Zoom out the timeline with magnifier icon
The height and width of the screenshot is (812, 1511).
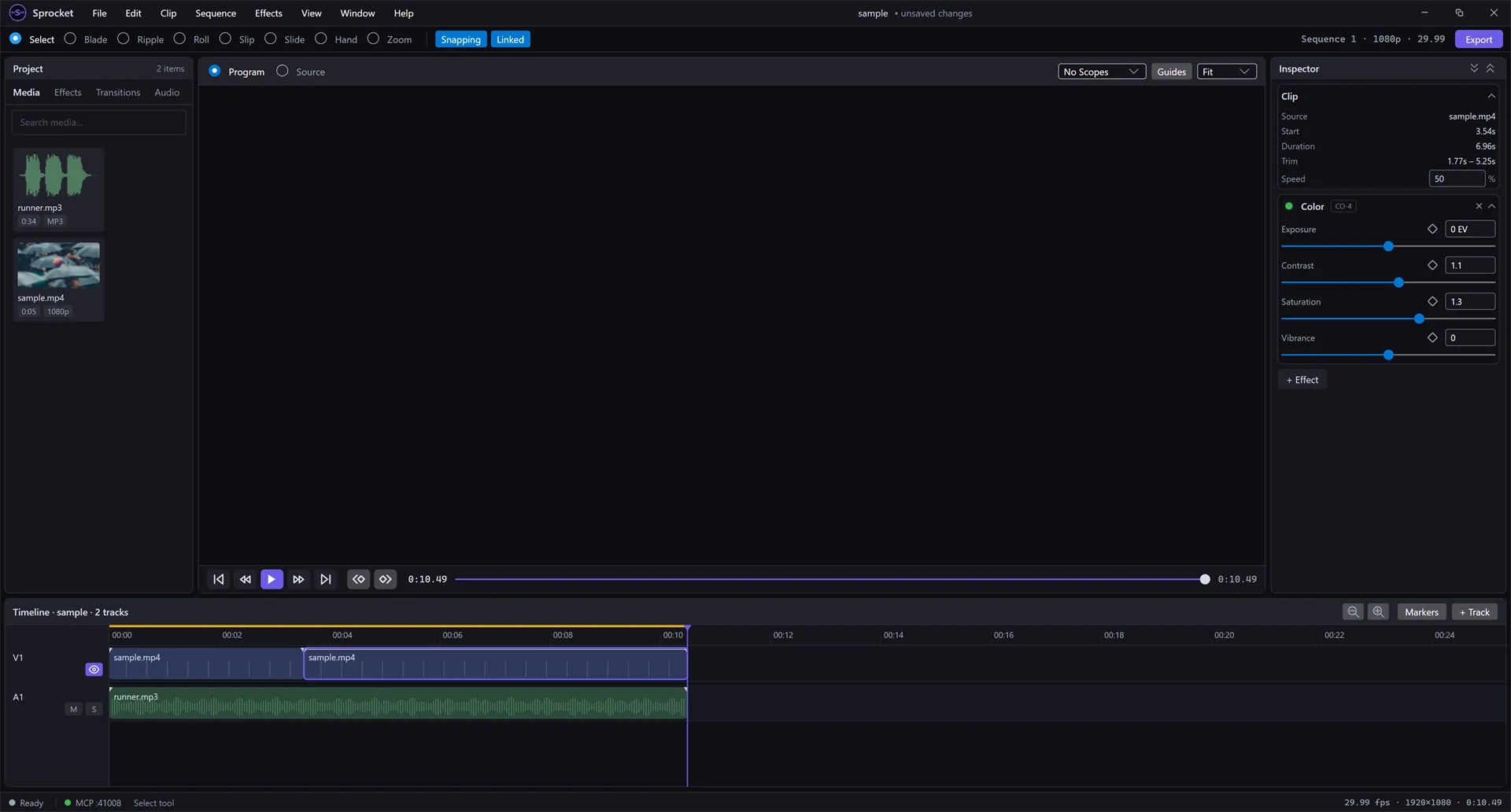click(1353, 612)
